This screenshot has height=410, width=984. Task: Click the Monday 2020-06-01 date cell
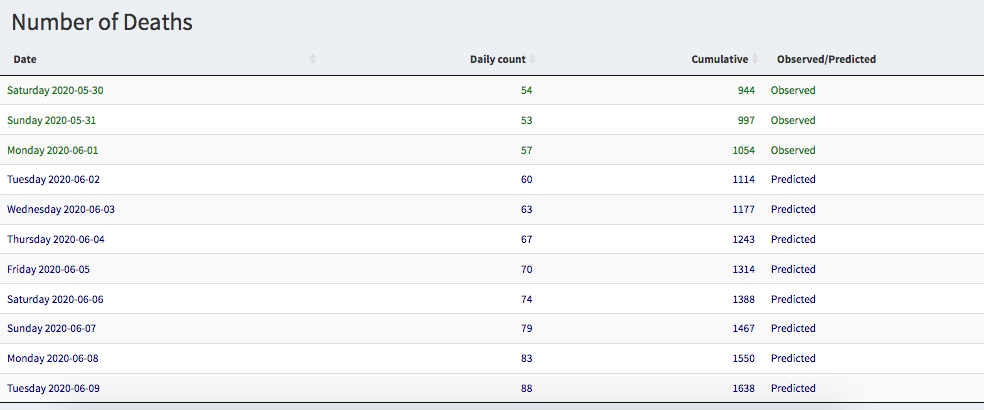point(52,150)
